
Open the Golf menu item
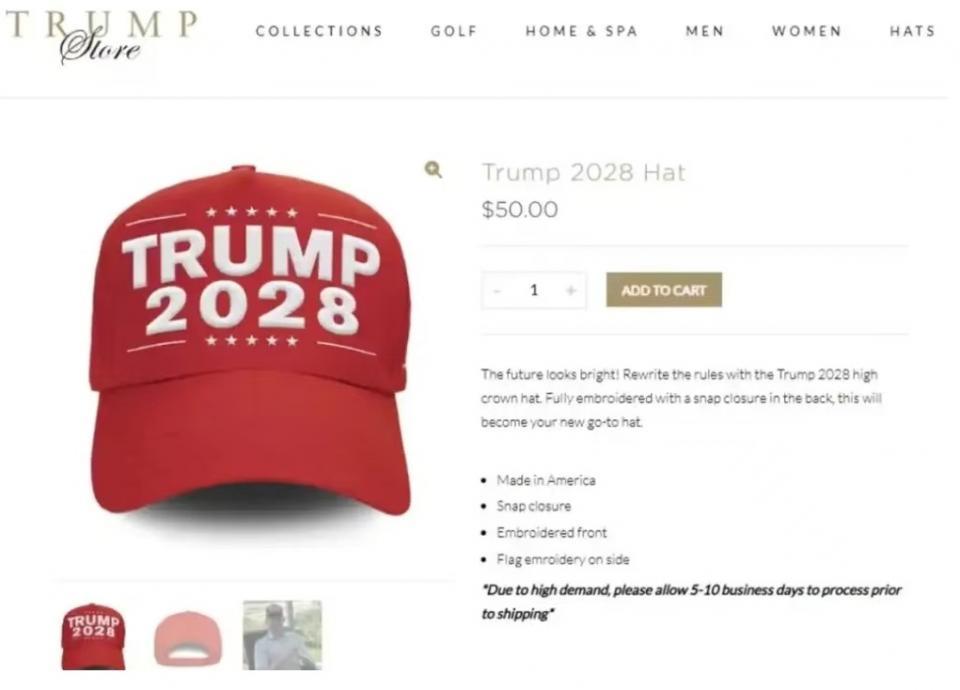coord(454,31)
